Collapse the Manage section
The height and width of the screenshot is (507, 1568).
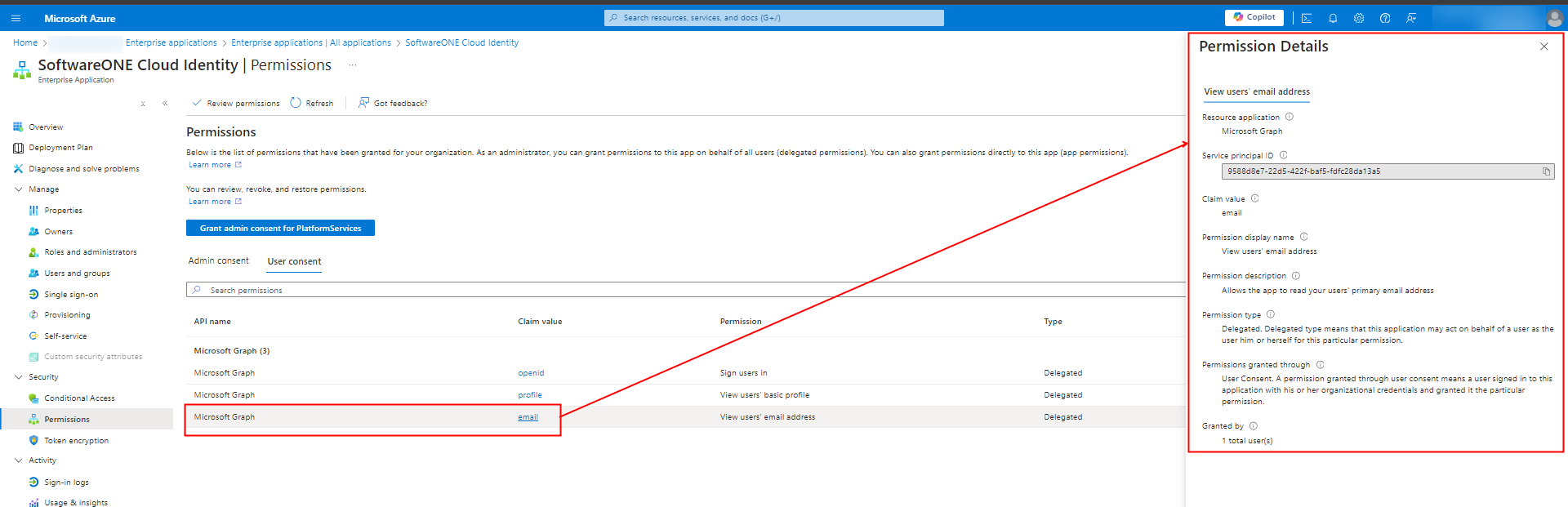[x=19, y=189]
